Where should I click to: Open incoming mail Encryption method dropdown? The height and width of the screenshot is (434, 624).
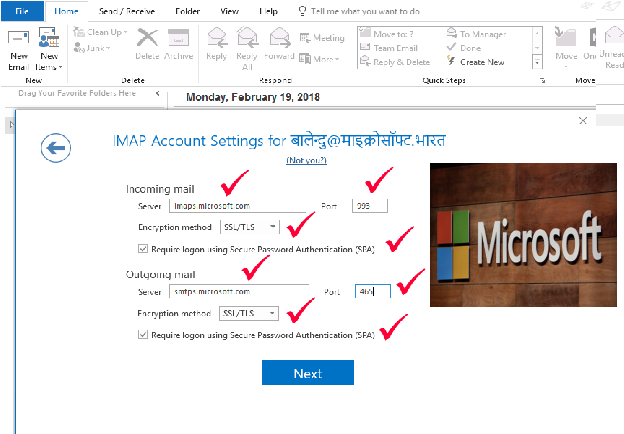(x=250, y=227)
